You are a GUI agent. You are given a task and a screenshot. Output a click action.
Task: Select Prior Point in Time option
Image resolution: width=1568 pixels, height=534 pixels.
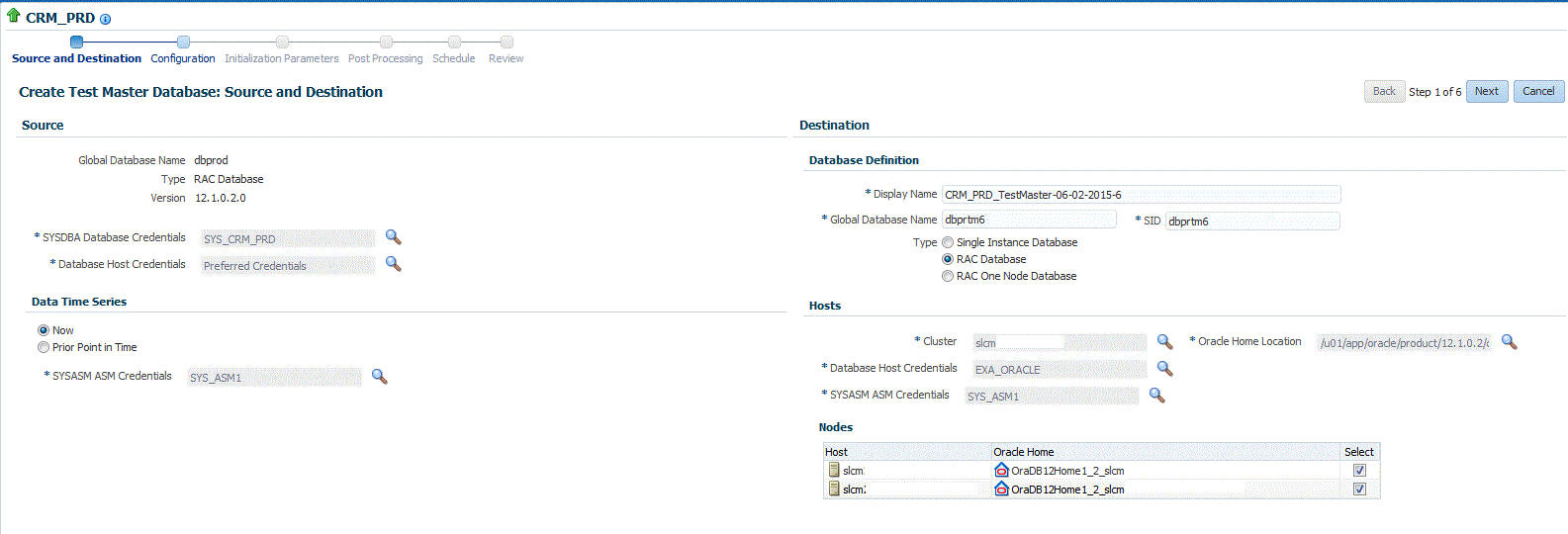click(x=44, y=347)
